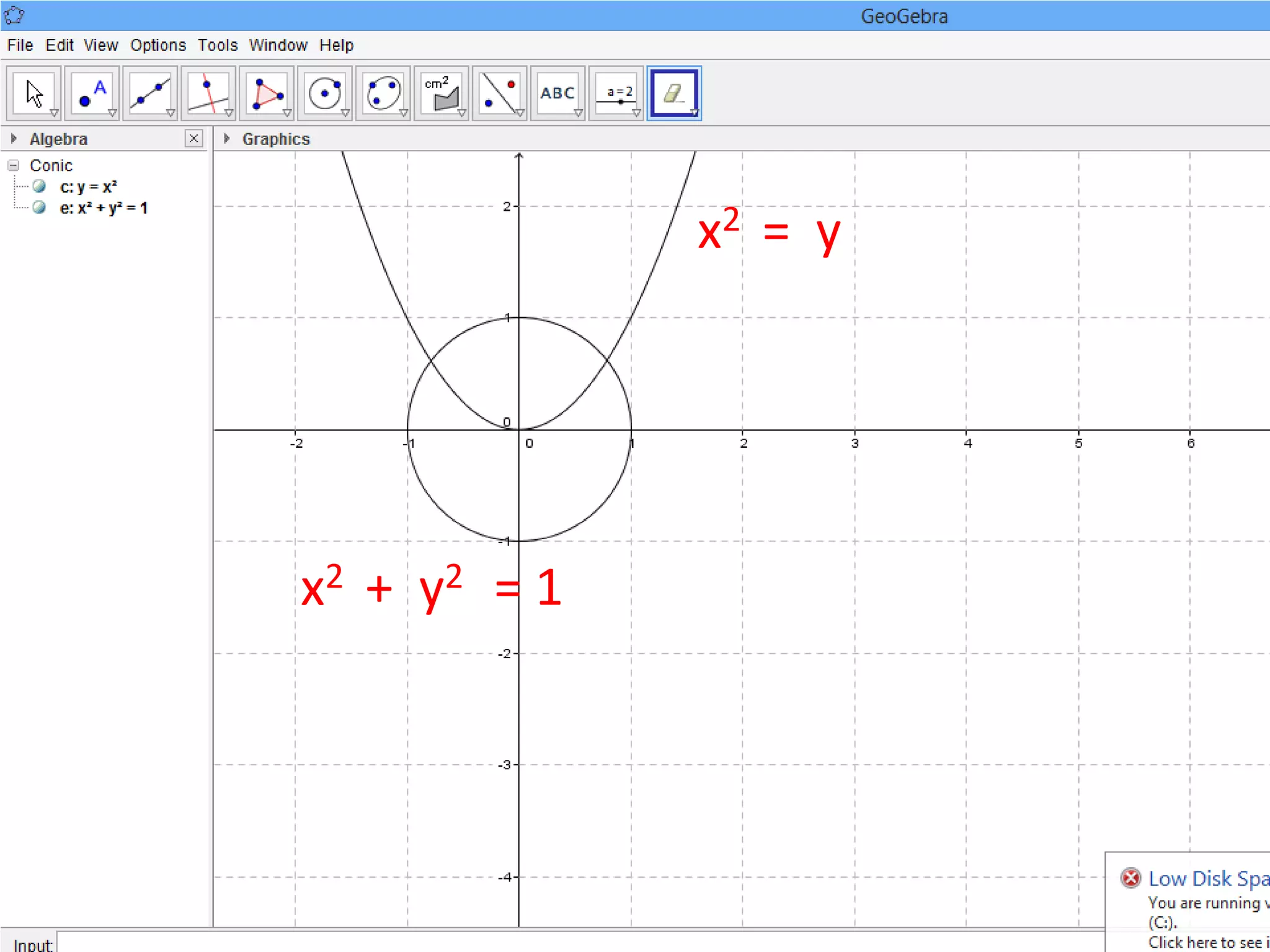The width and height of the screenshot is (1270, 952).
Task: Select the New Point tool
Action: (x=92, y=93)
